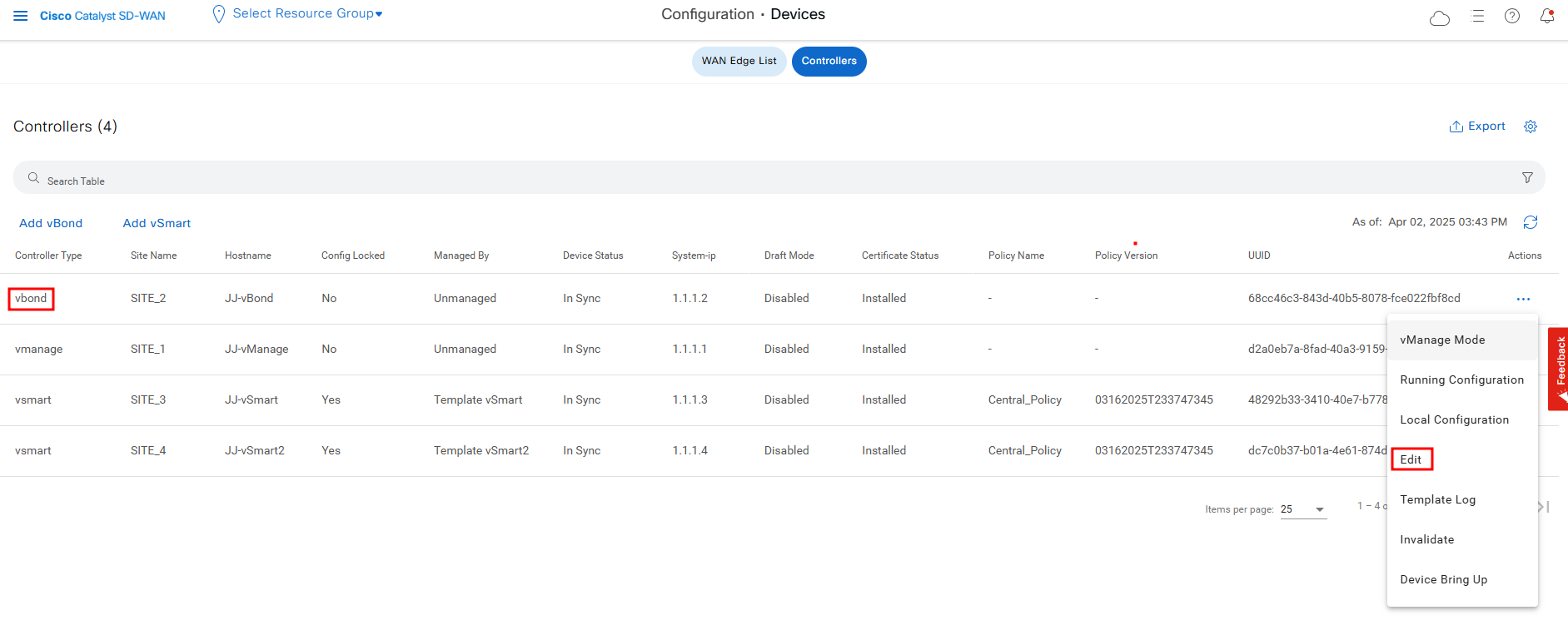The width and height of the screenshot is (1568, 640).
Task: Select Invalidate menu option
Action: tap(1462, 539)
